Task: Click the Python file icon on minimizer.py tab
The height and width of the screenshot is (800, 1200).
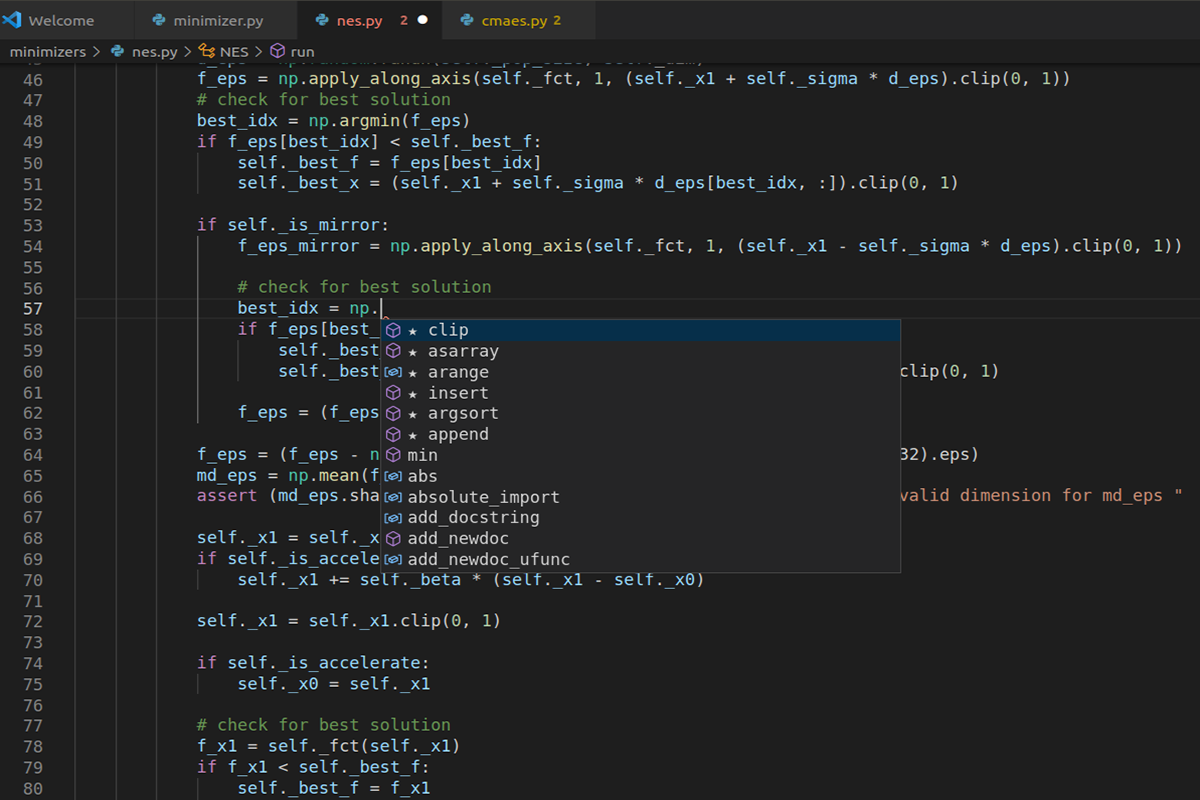Action: point(157,20)
